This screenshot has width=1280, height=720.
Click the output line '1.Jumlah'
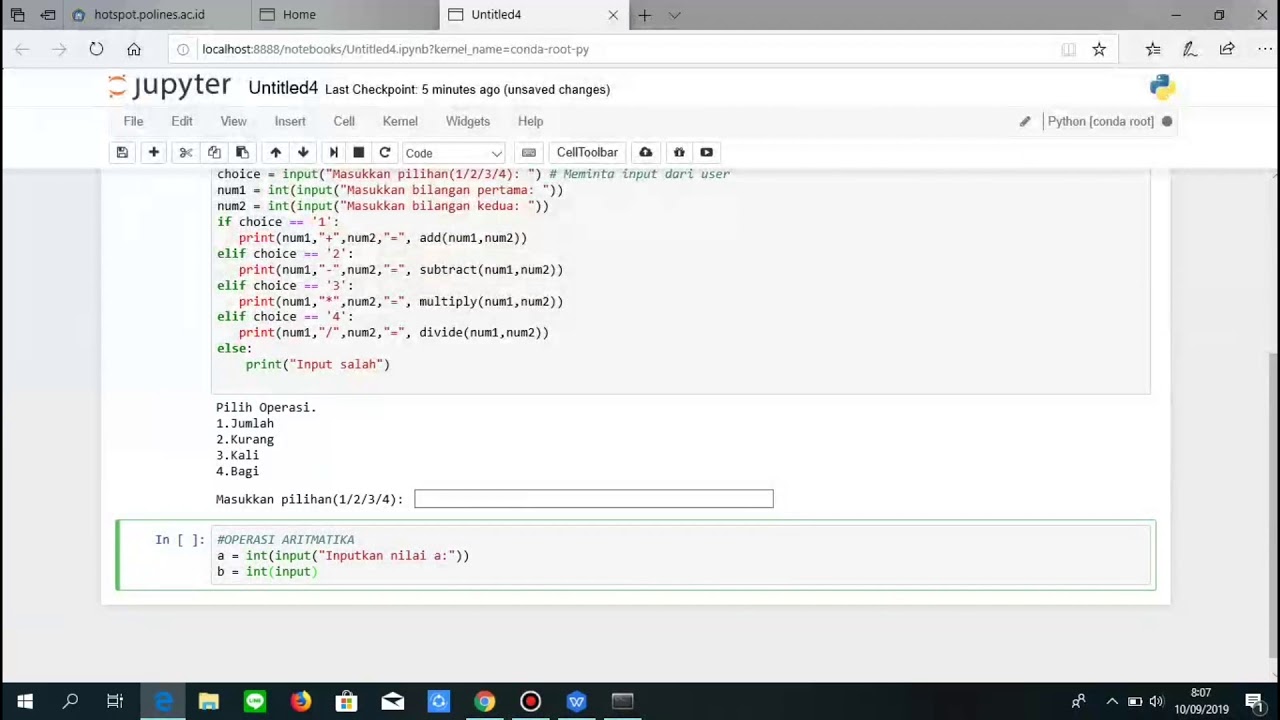point(245,424)
